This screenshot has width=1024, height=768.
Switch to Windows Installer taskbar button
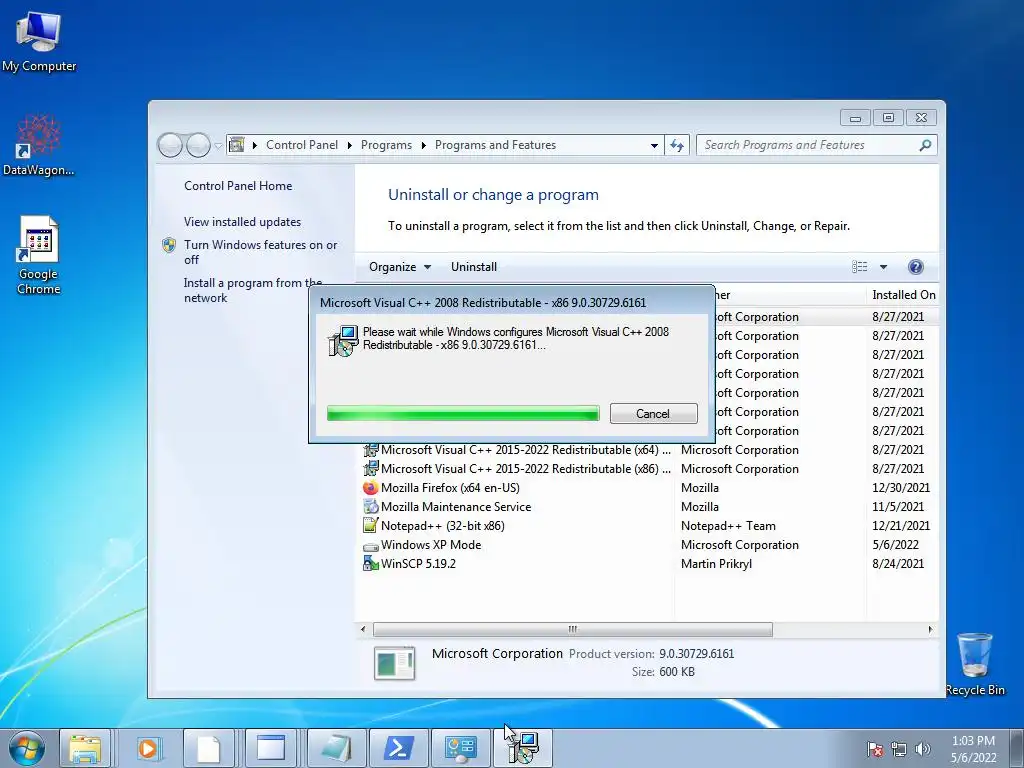(x=522, y=748)
